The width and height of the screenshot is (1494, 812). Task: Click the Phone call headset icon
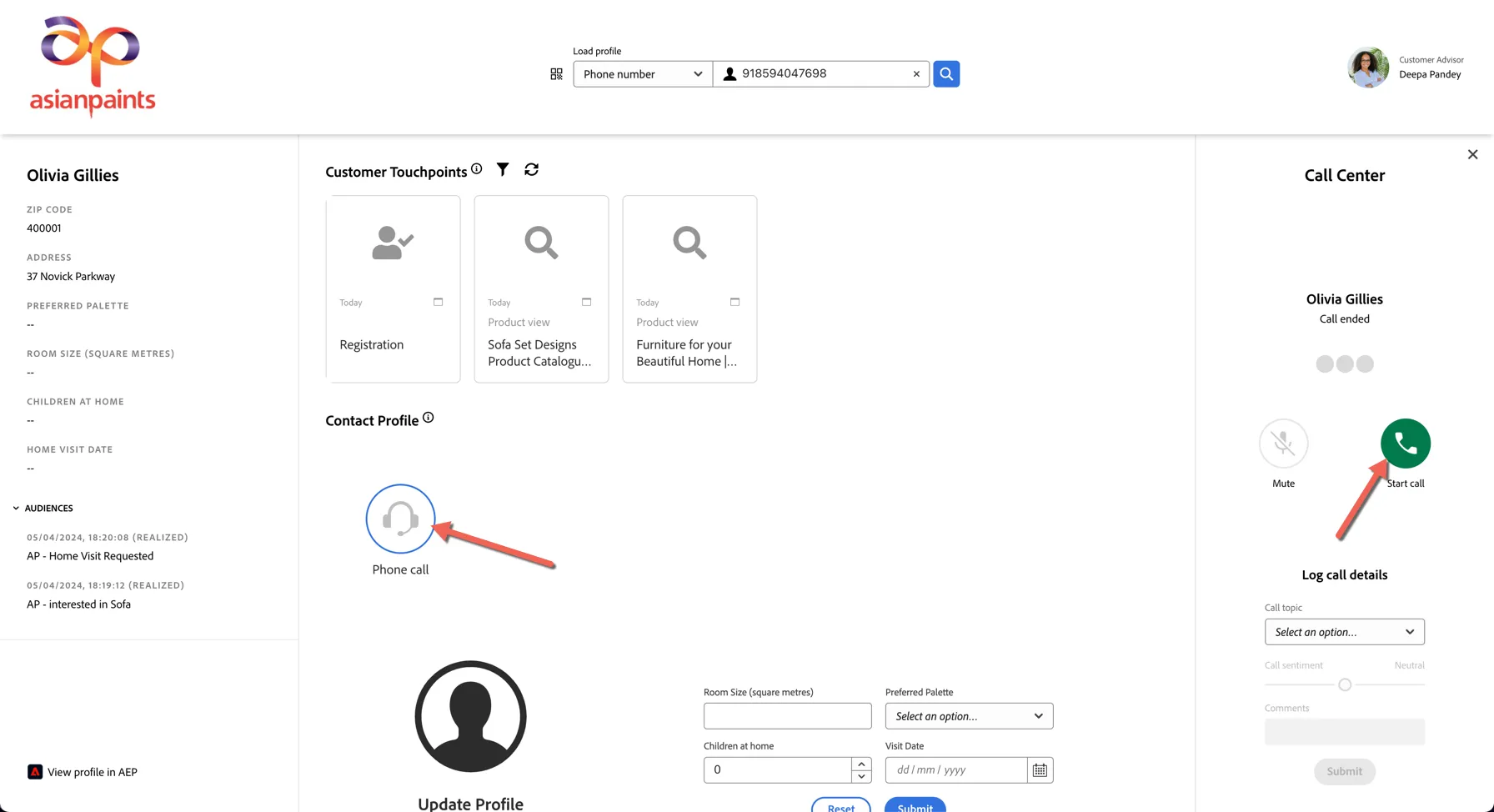400,519
